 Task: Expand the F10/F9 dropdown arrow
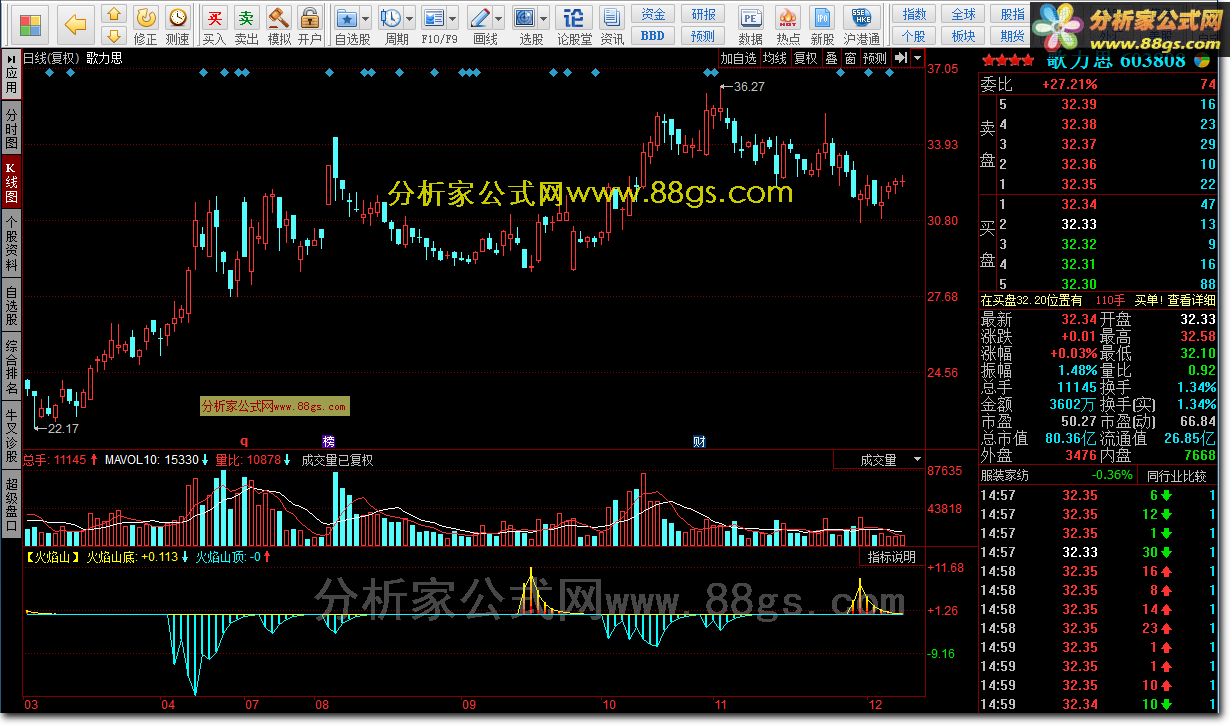pos(452,19)
